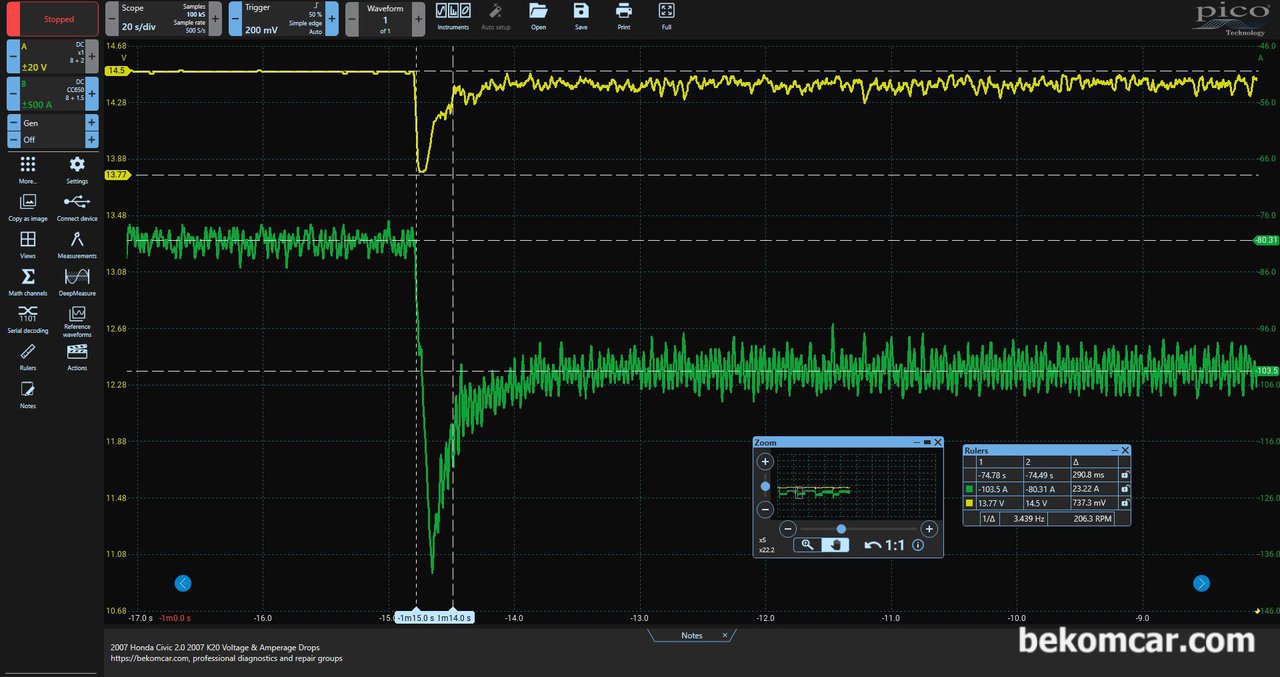Select the magnifier zoom tool
The image size is (1280, 677).
pos(806,544)
